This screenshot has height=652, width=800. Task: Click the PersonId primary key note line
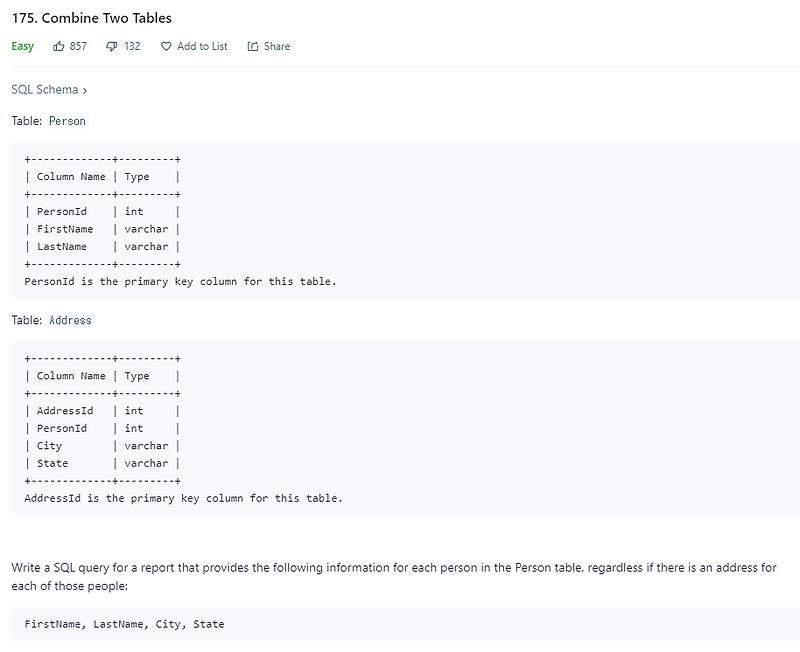(x=180, y=281)
